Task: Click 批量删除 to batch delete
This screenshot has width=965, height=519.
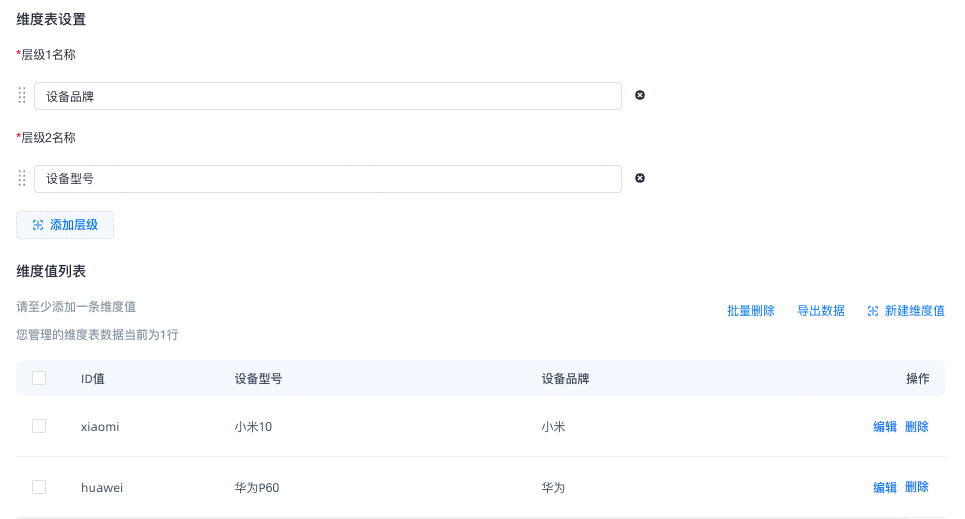Action: tap(751, 311)
